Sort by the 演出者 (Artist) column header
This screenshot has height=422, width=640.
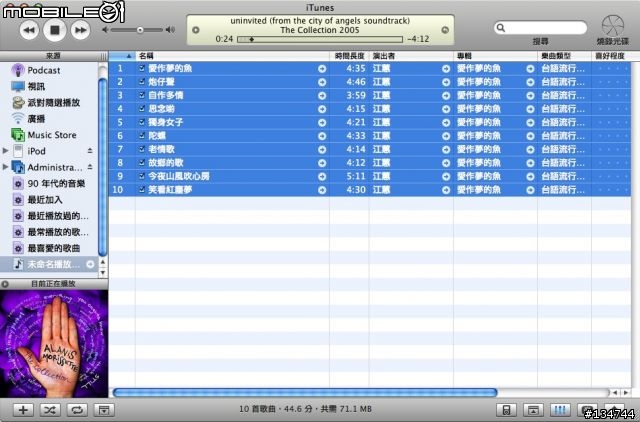tap(411, 56)
